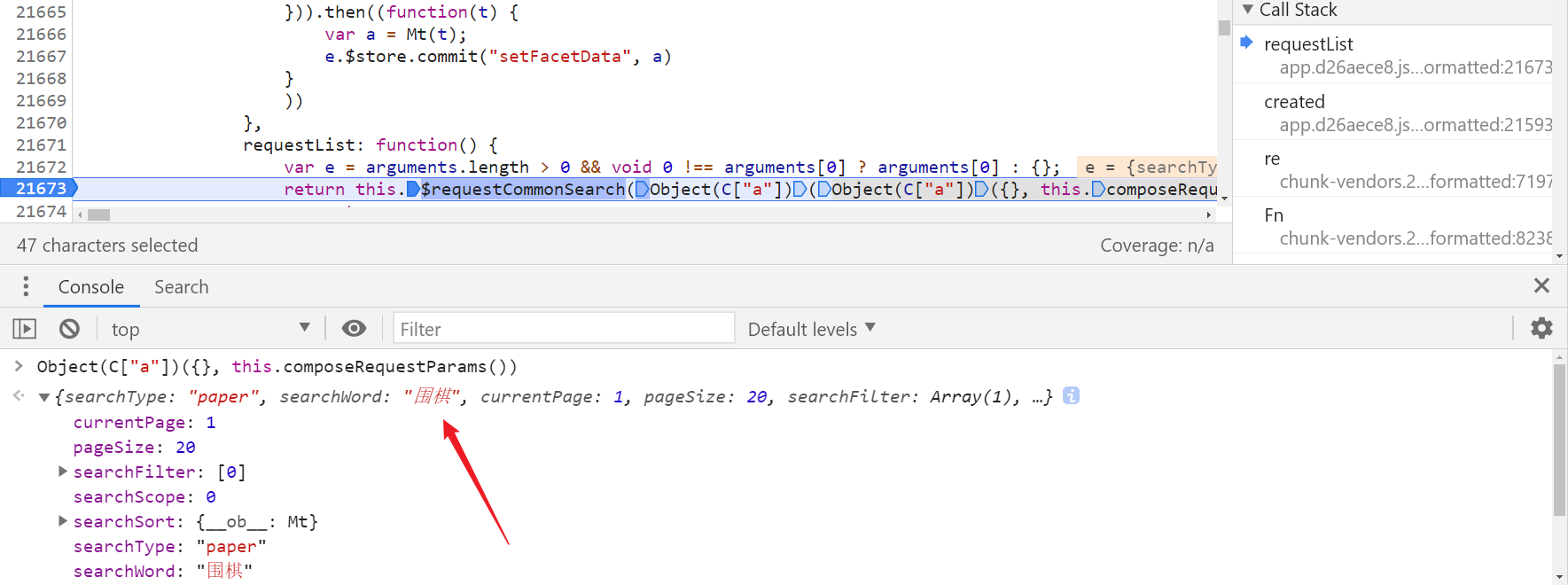Select the re call stack frame
Viewport: 1568px width, 585px height.
(1393, 169)
